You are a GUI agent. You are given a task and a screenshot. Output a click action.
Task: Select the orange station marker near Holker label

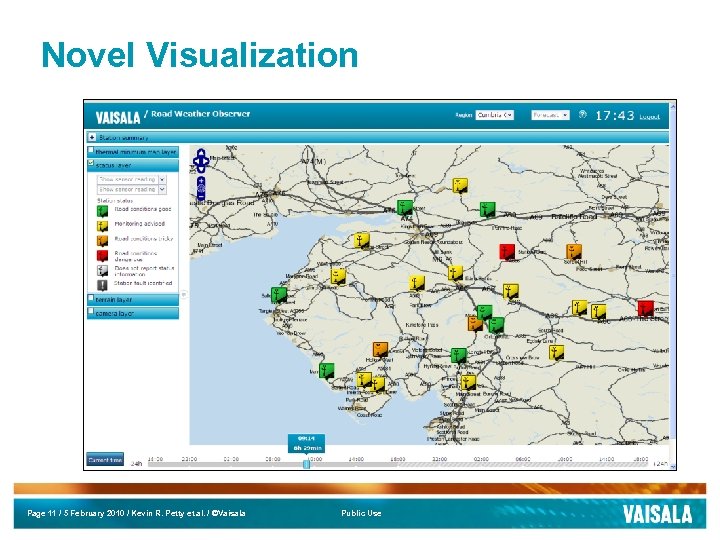point(380,349)
